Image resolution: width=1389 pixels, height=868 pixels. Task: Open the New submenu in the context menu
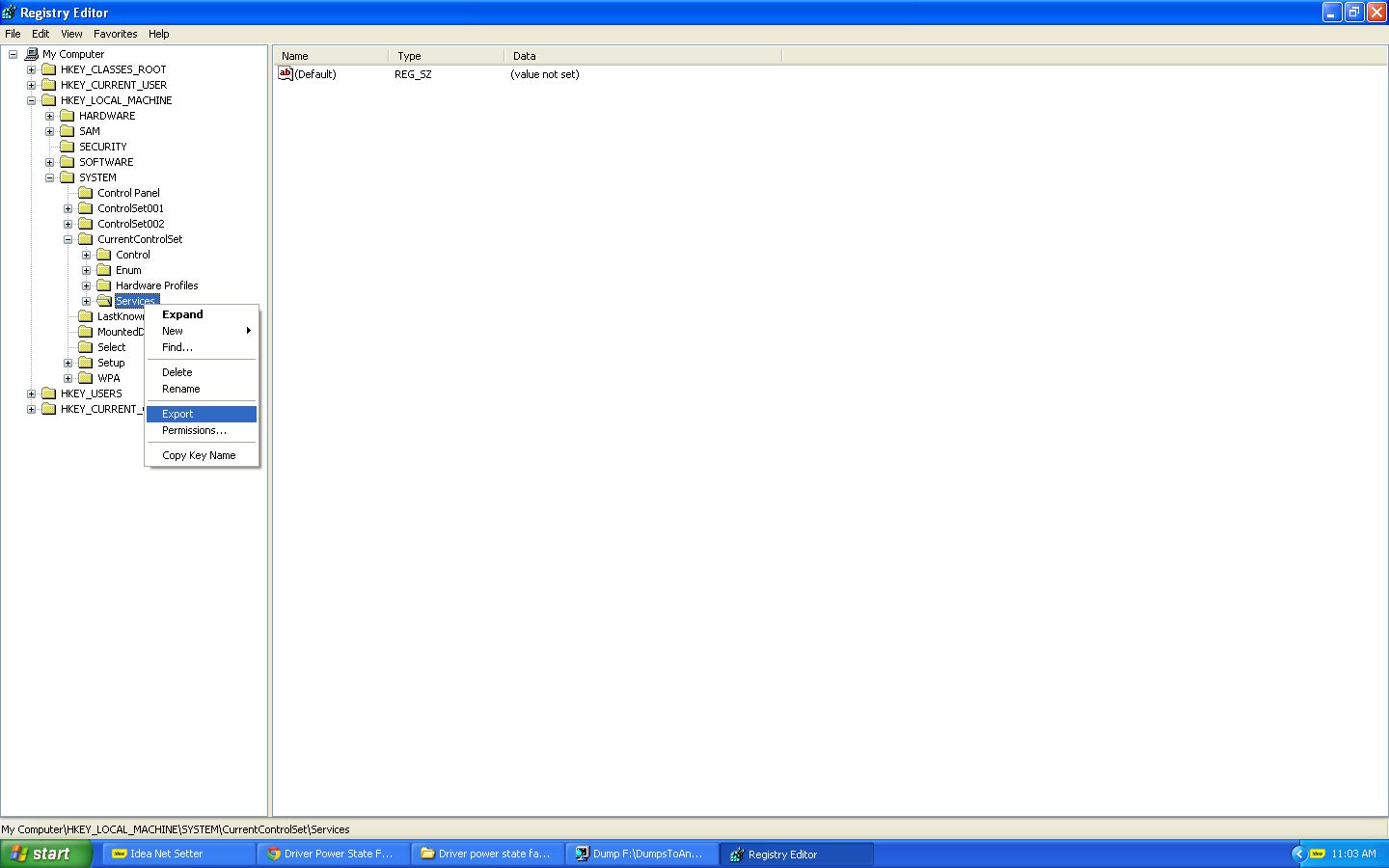tap(172, 330)
